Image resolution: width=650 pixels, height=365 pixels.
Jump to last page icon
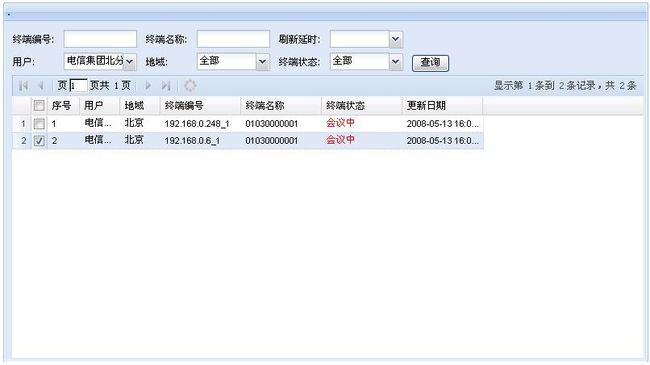click(x=166, y=86)
